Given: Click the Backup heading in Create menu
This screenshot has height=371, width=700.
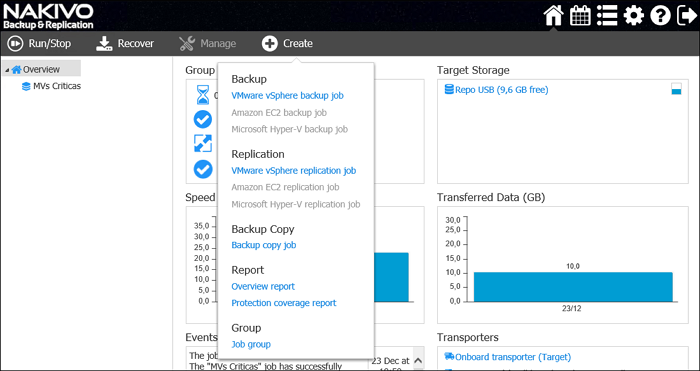Looking at the screenshot, I should pos(249,79).
